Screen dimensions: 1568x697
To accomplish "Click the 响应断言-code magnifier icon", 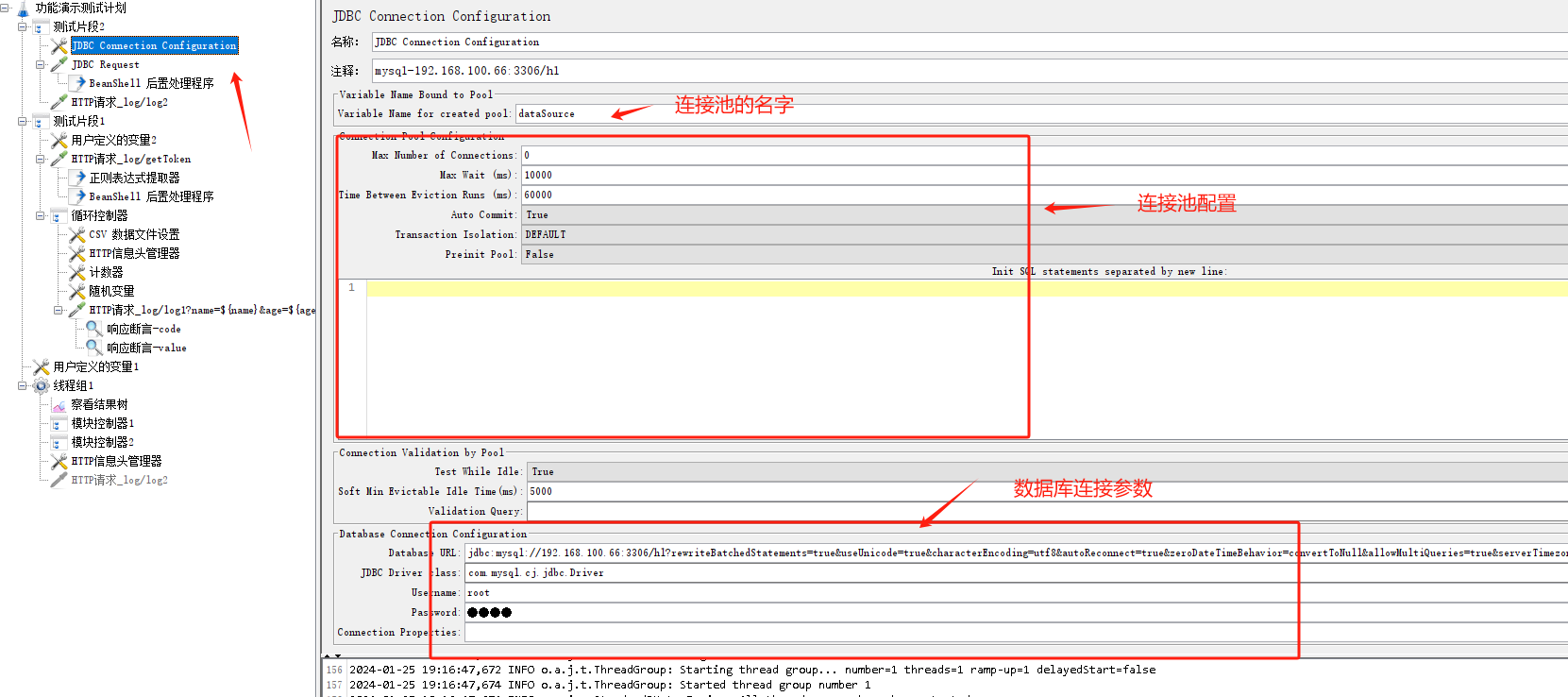I will click(94, 329).
